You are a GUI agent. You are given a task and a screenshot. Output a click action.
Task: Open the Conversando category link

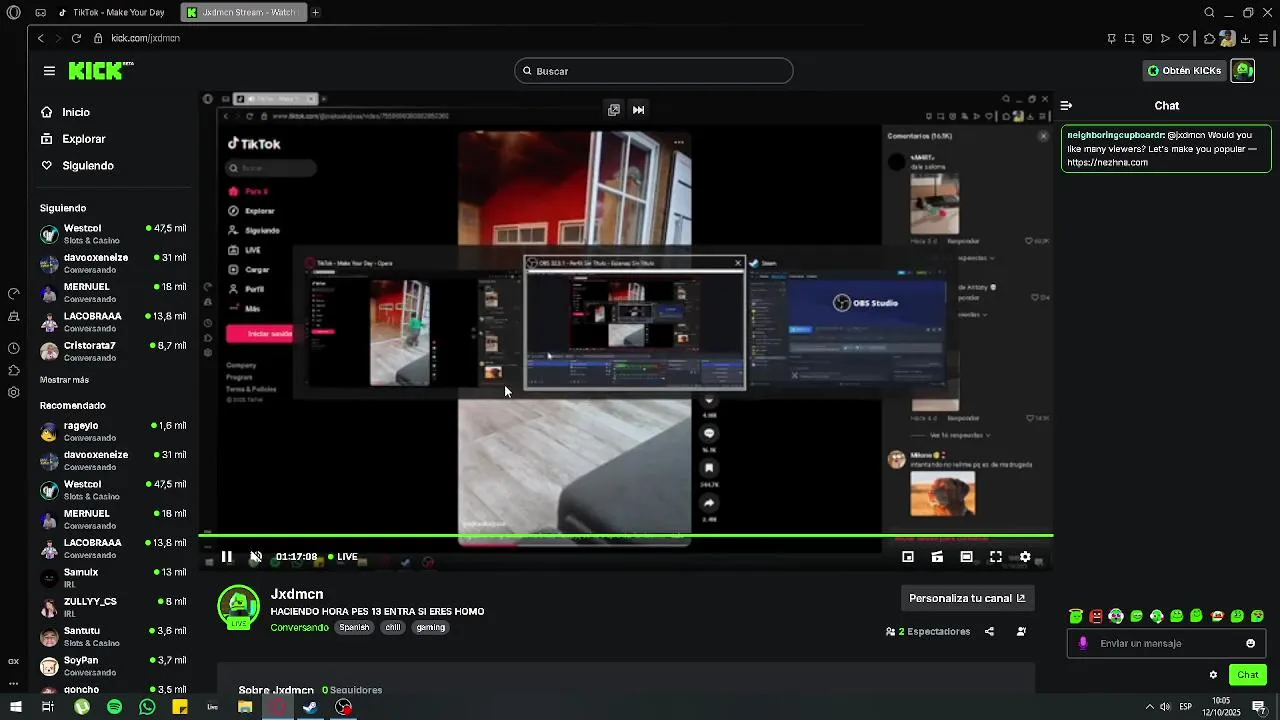click(x=299, y=628)
